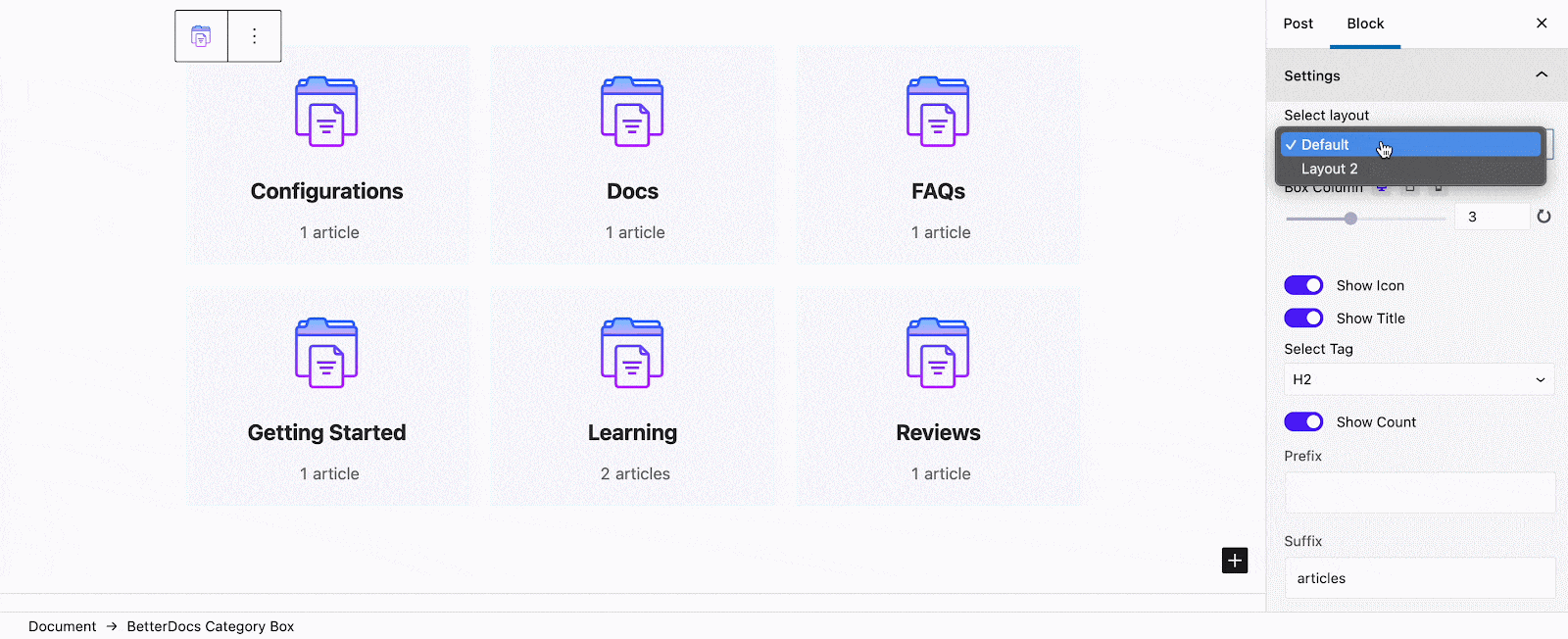The height and width of the screenshot is (639, 1568).
Task: Toggle the Show Icon switch
Action: (1303, 285)
